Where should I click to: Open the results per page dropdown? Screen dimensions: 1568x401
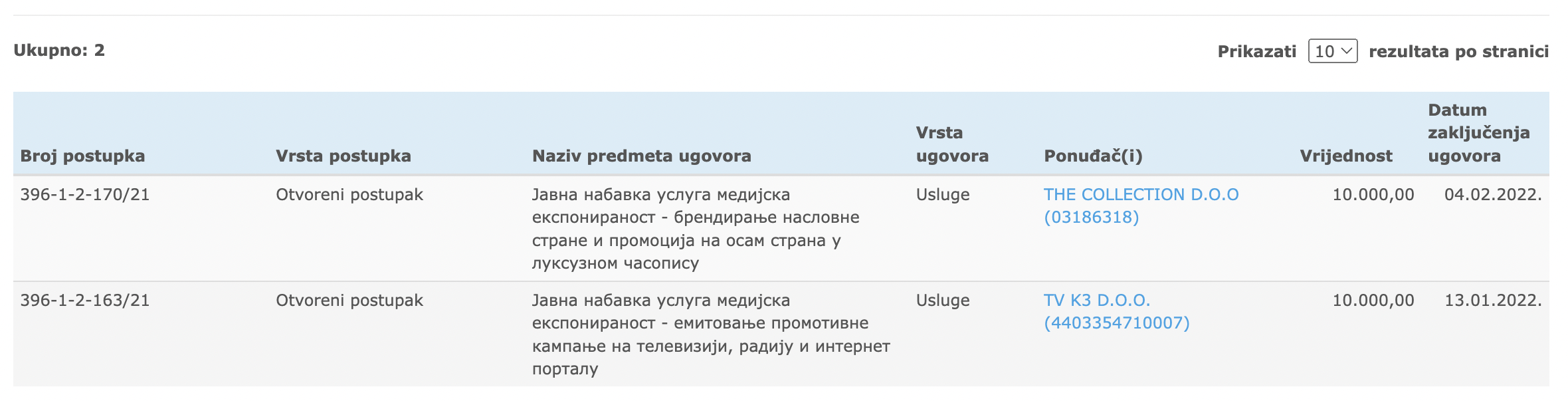[x=1332, y=51]
